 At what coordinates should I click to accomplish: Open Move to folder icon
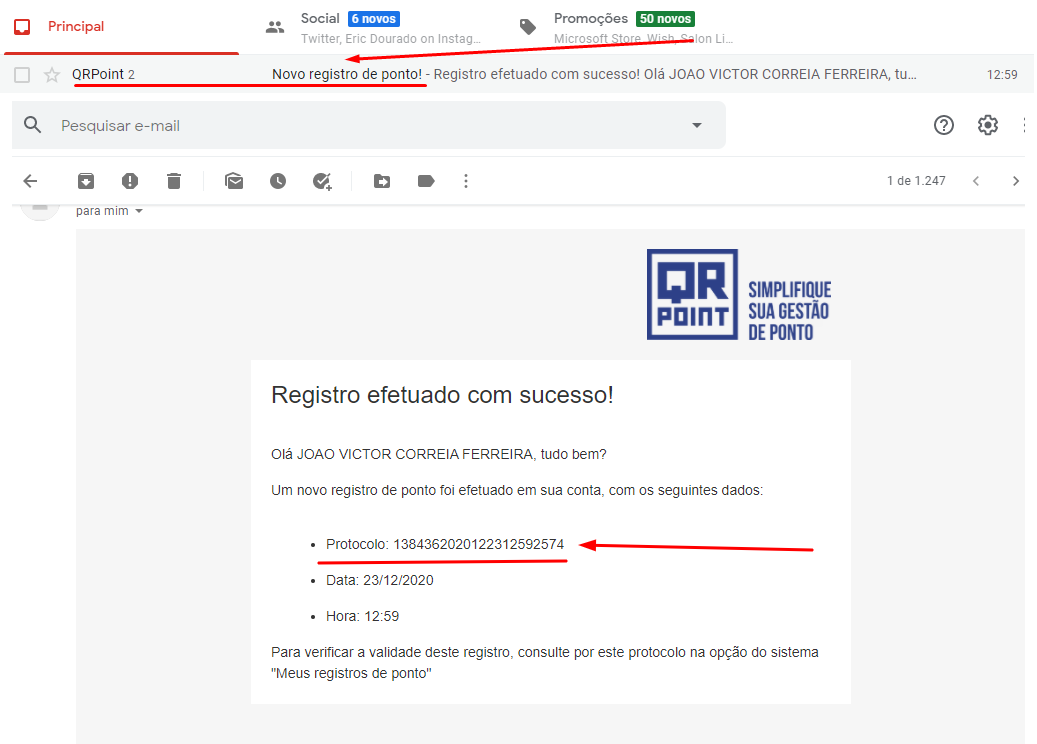(x=382, y=181)
